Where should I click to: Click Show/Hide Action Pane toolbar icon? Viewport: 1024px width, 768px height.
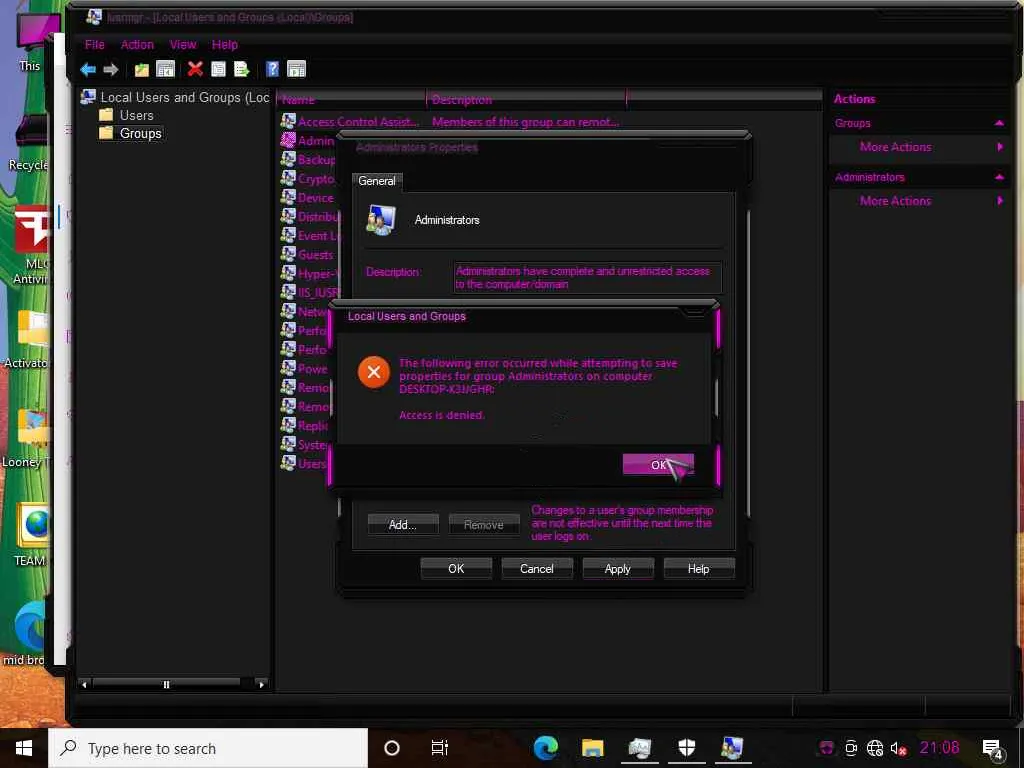click(x=296, y=69)
